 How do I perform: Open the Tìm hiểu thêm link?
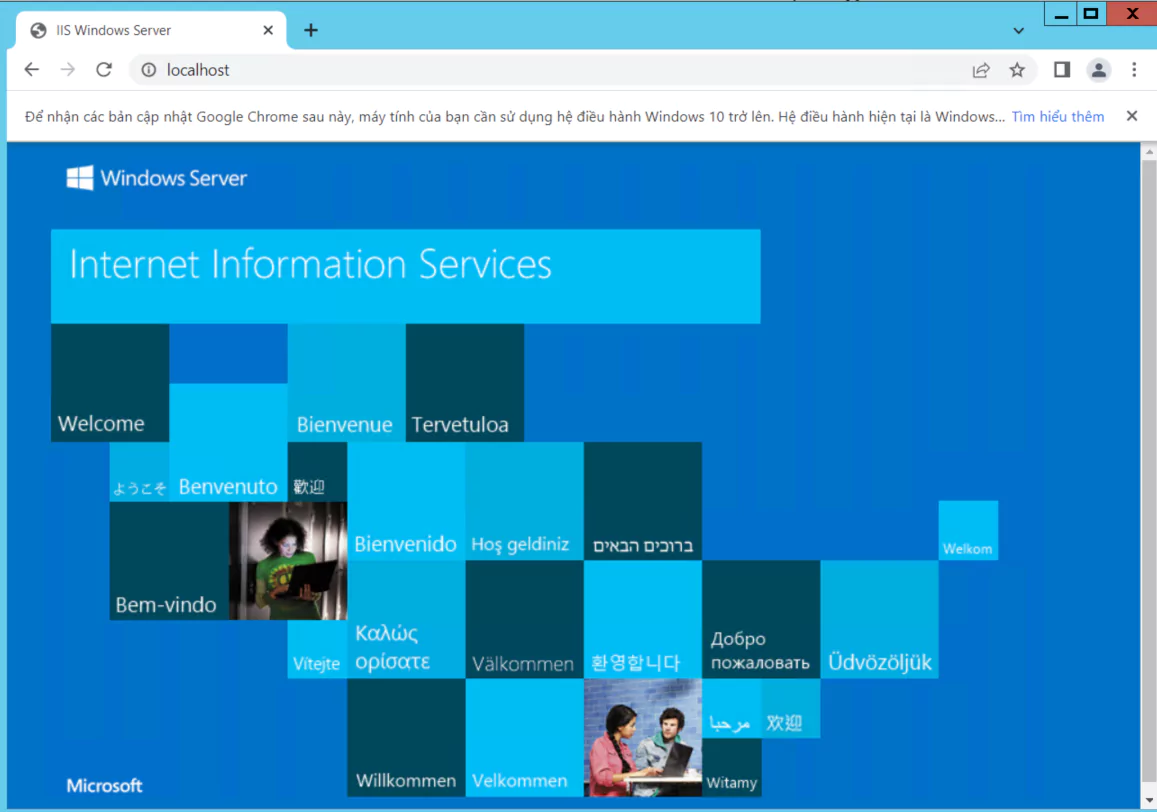click(x=1057, y=117)
